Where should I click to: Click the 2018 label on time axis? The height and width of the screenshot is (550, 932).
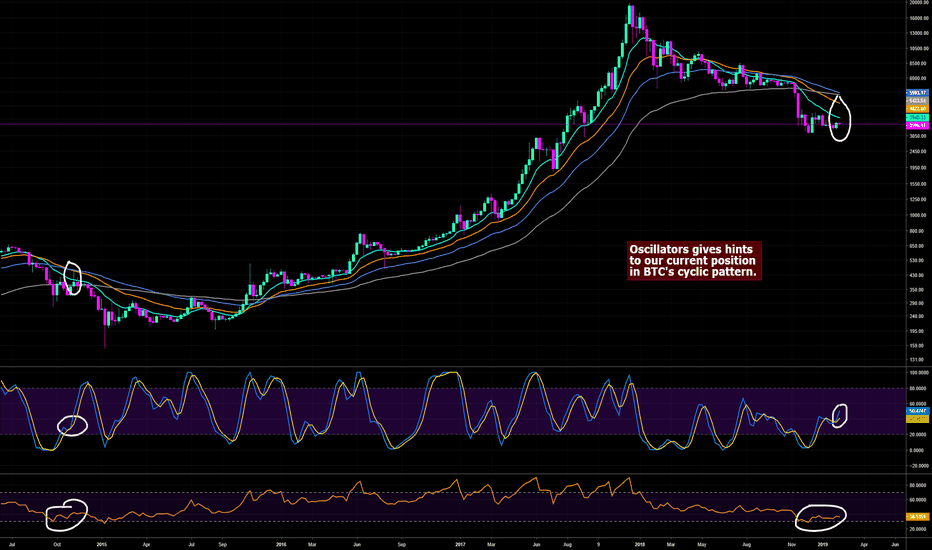(640, 544)
